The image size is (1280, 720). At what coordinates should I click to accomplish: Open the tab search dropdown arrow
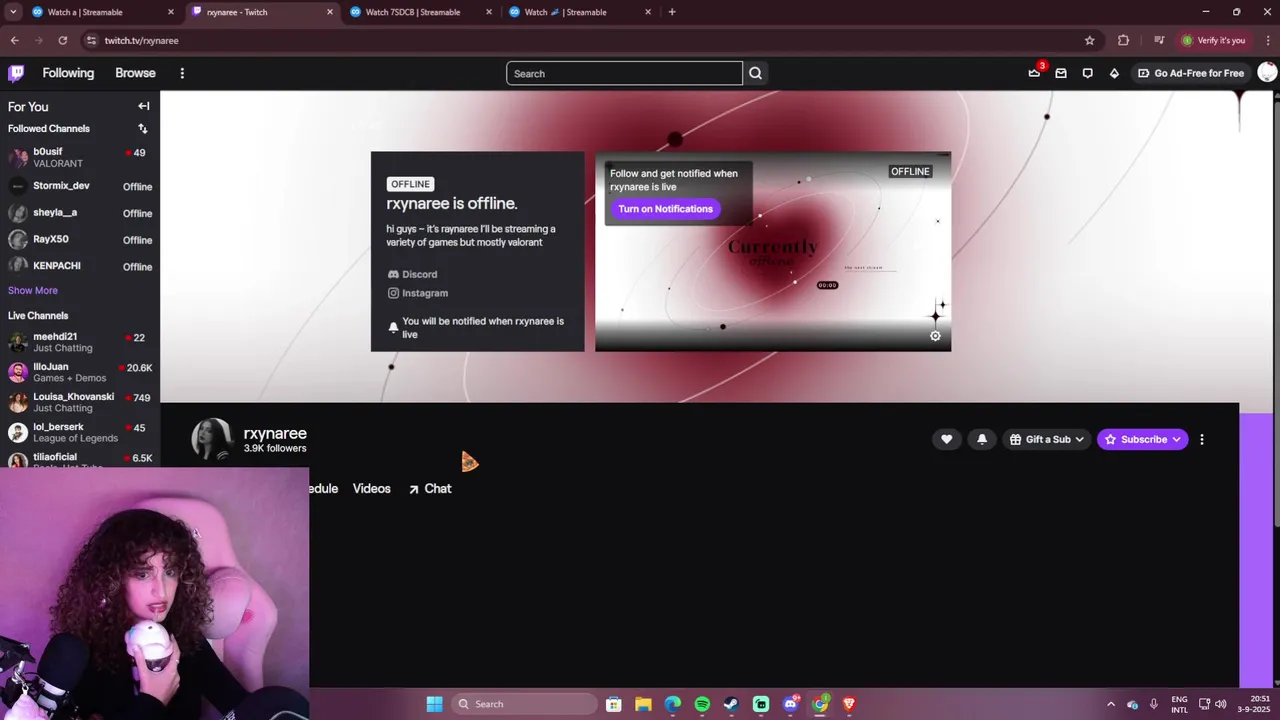click(12, 12)
